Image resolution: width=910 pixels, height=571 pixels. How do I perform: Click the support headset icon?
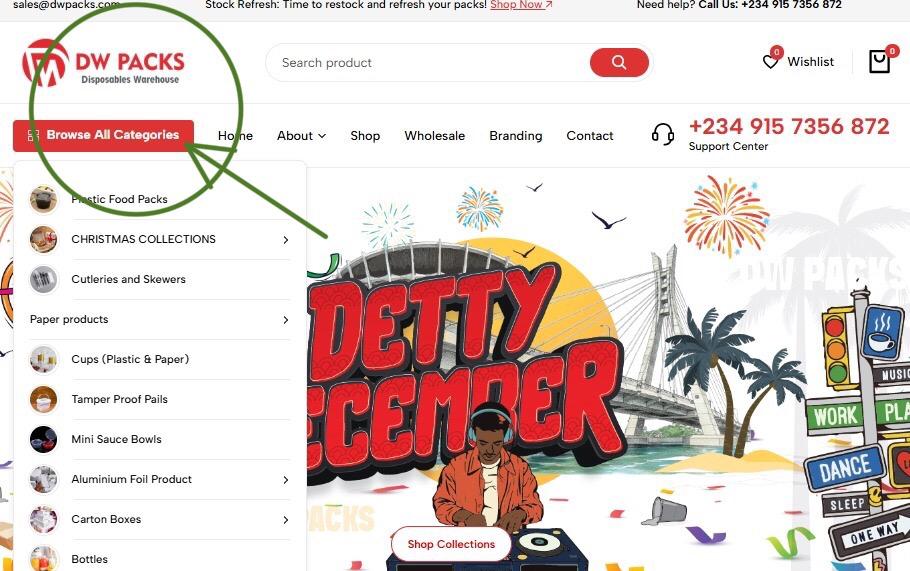pos(663,135)
